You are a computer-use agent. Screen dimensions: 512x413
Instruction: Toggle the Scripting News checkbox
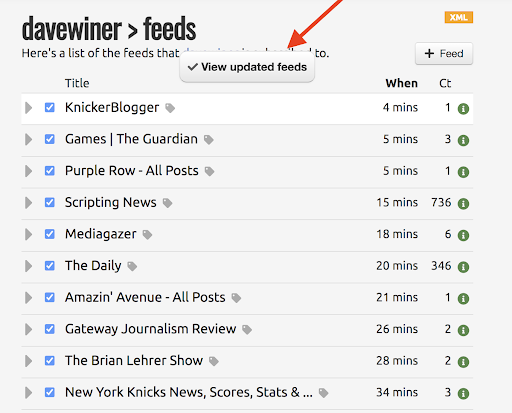pyautogui.click(x=50, y=202)
